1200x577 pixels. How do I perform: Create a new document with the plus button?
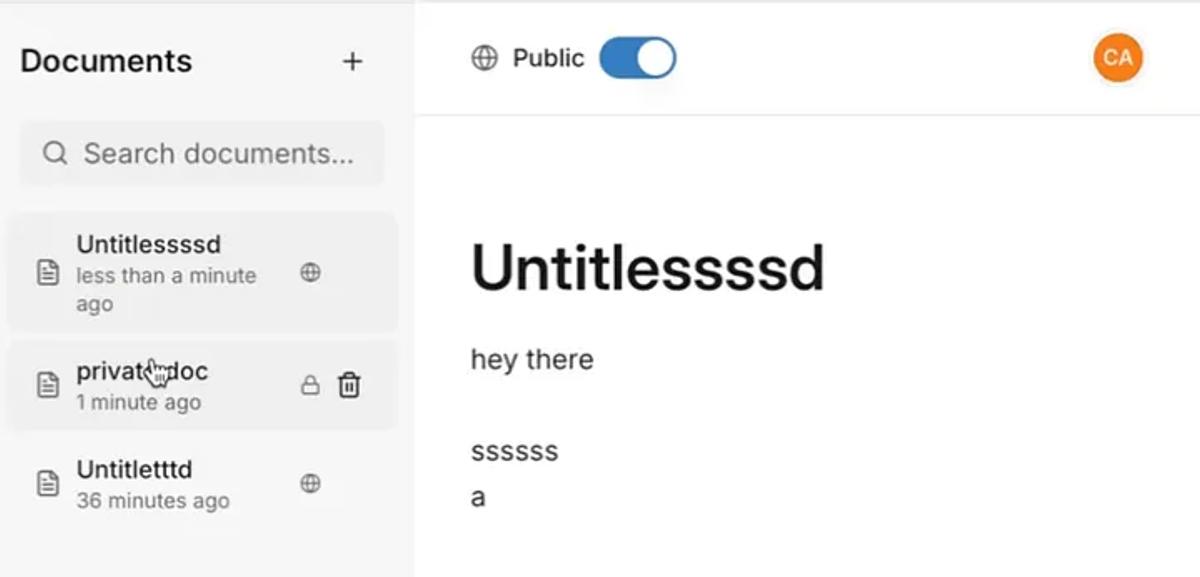pos(352,61)
